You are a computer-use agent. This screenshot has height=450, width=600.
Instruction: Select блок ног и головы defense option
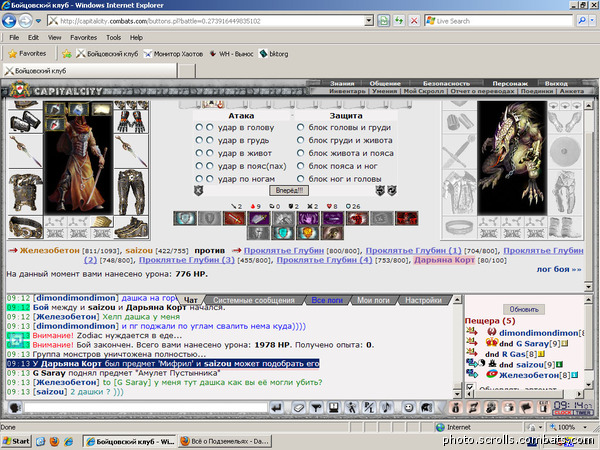click(x=301, y=179)
